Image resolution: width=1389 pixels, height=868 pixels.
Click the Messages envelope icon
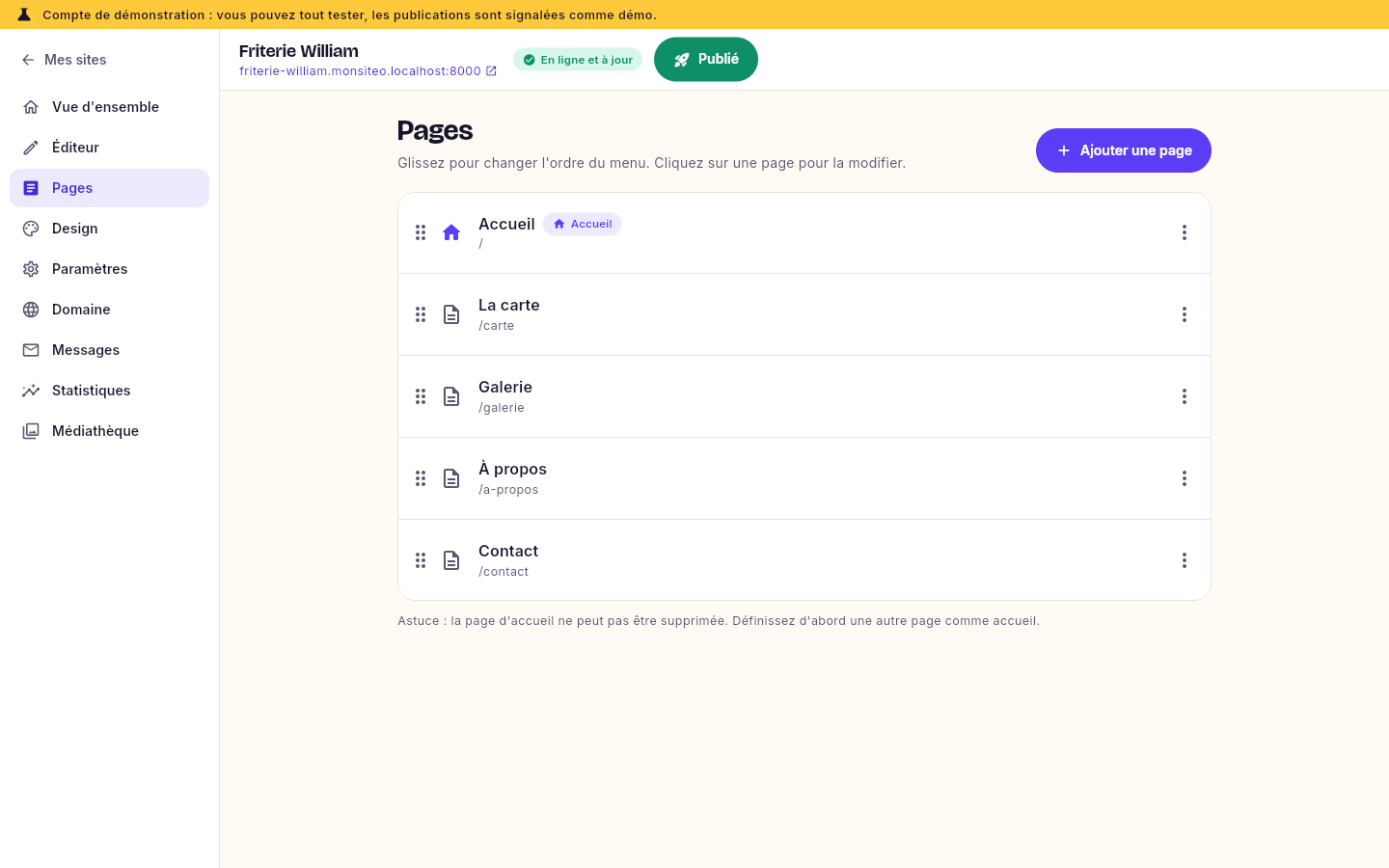click(x=31, y=350)
